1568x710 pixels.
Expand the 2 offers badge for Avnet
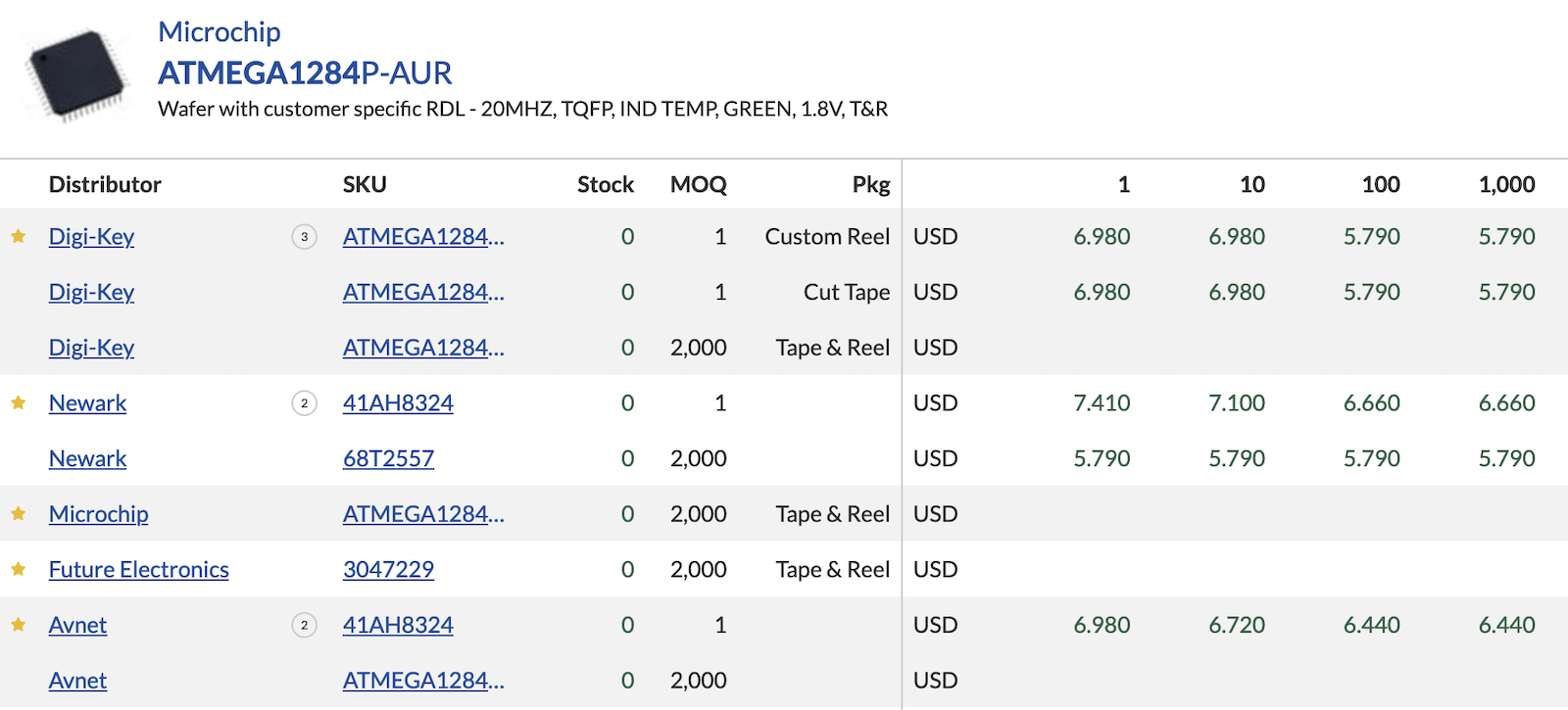[305, 625]
